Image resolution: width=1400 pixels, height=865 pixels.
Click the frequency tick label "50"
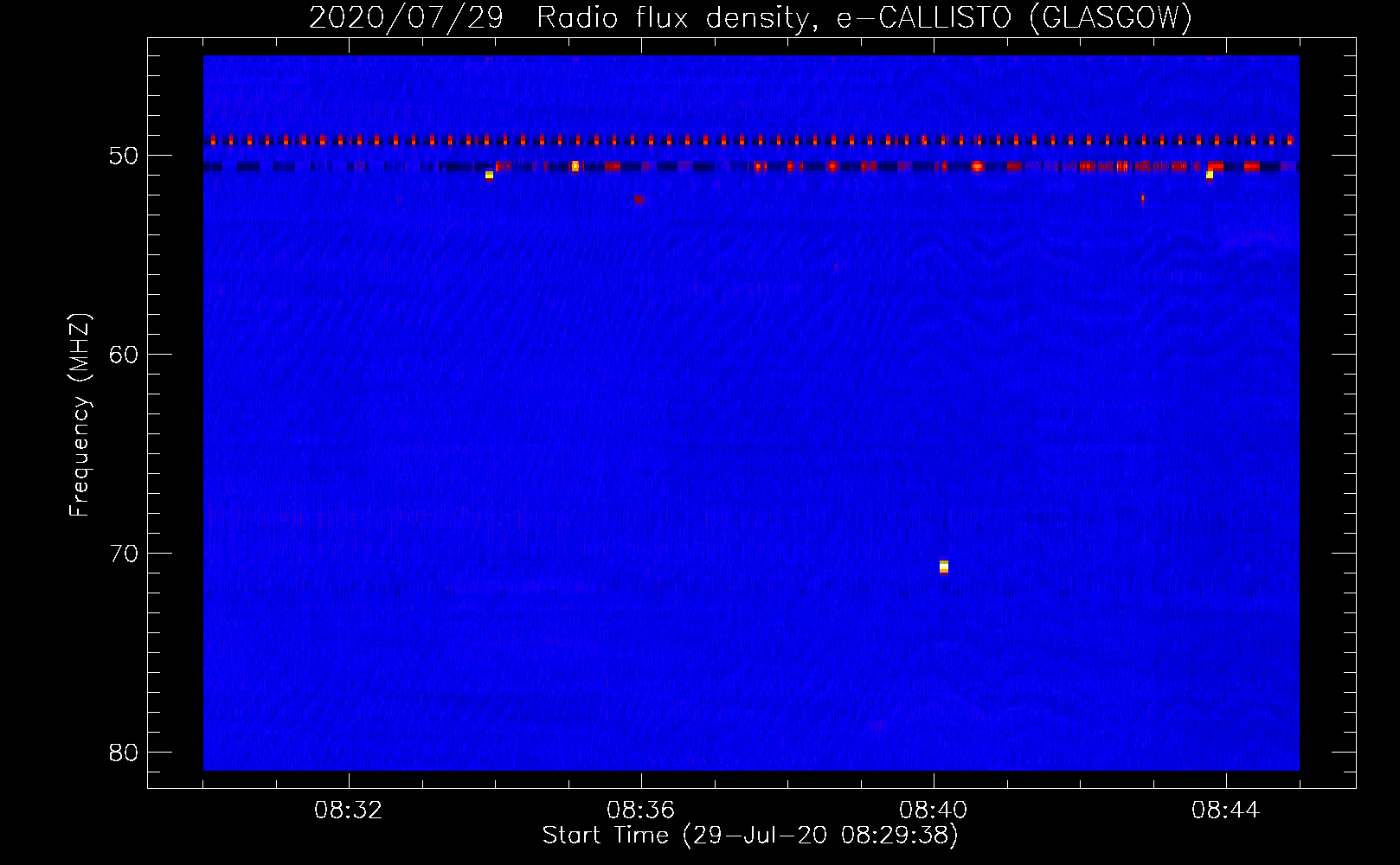coord(125,156)
